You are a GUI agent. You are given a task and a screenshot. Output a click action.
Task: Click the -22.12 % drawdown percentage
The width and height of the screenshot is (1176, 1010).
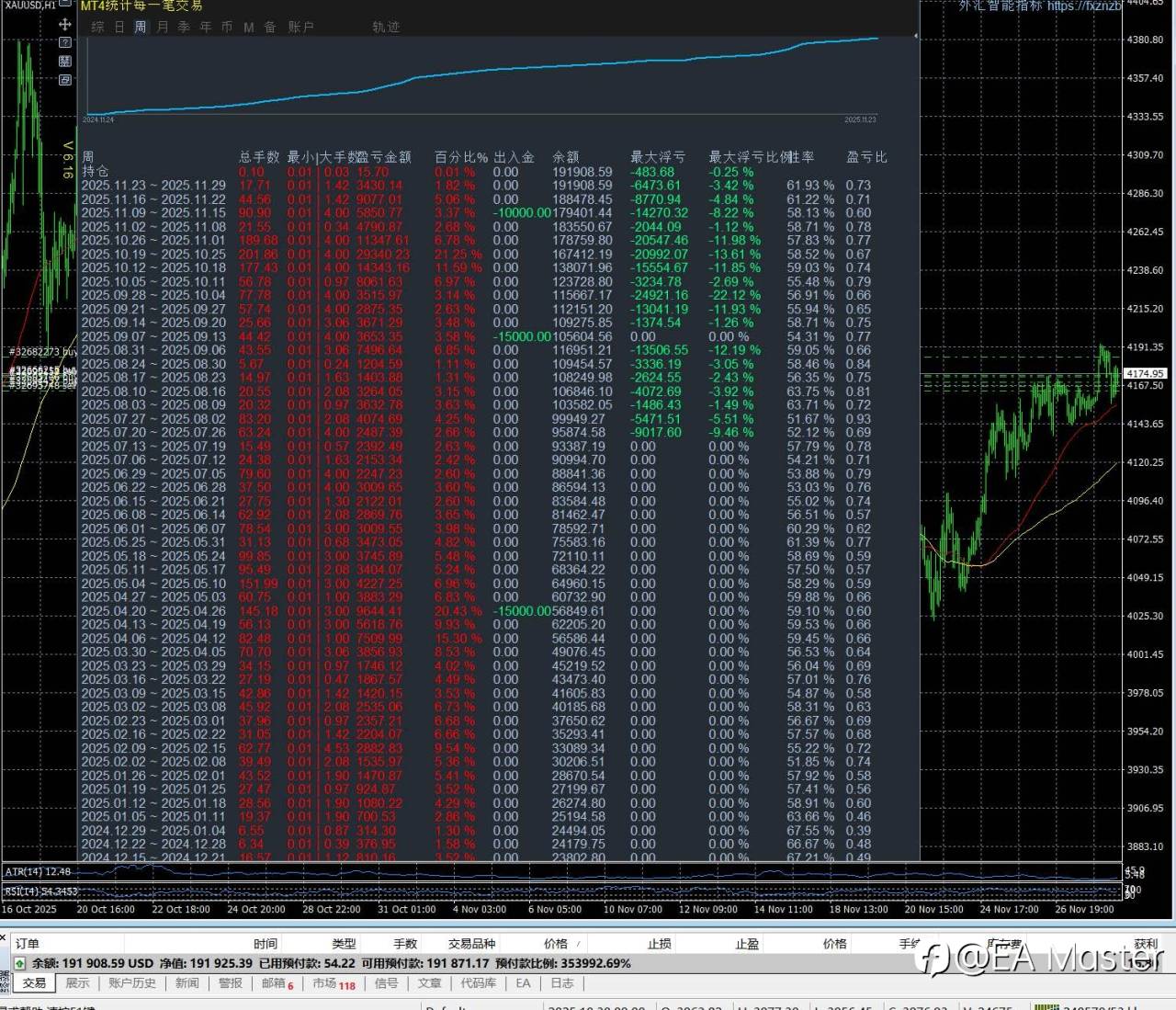click(735, 295)
